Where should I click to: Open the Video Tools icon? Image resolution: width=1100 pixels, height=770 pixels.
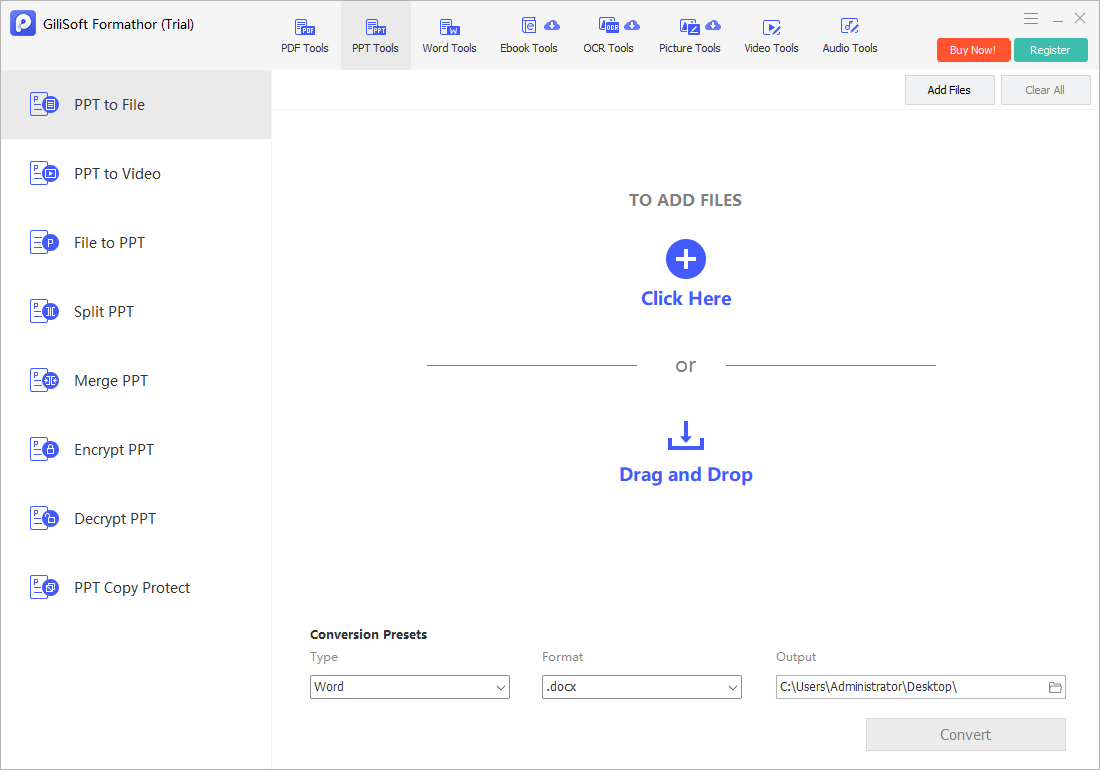tap(772, 27)
